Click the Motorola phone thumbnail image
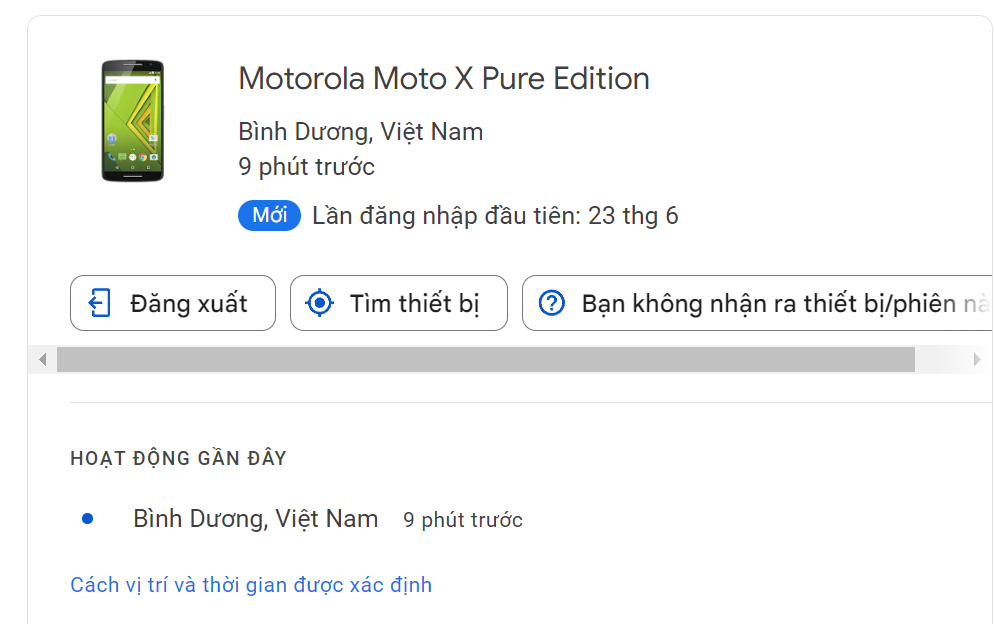Screen dimensions: 995x624 (132, 121)
